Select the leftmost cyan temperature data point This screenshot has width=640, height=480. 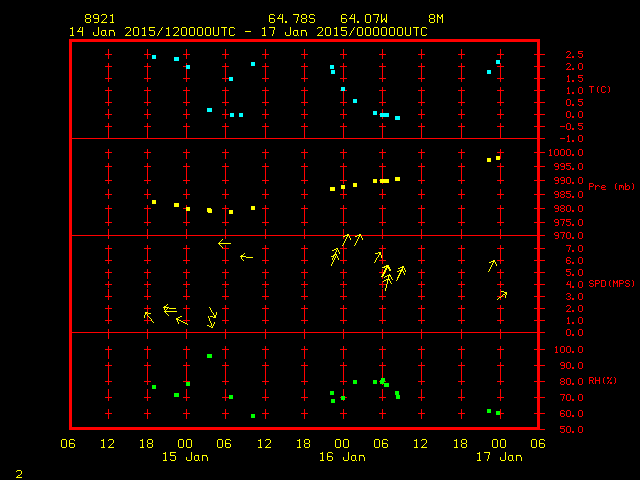coord(154,57)
